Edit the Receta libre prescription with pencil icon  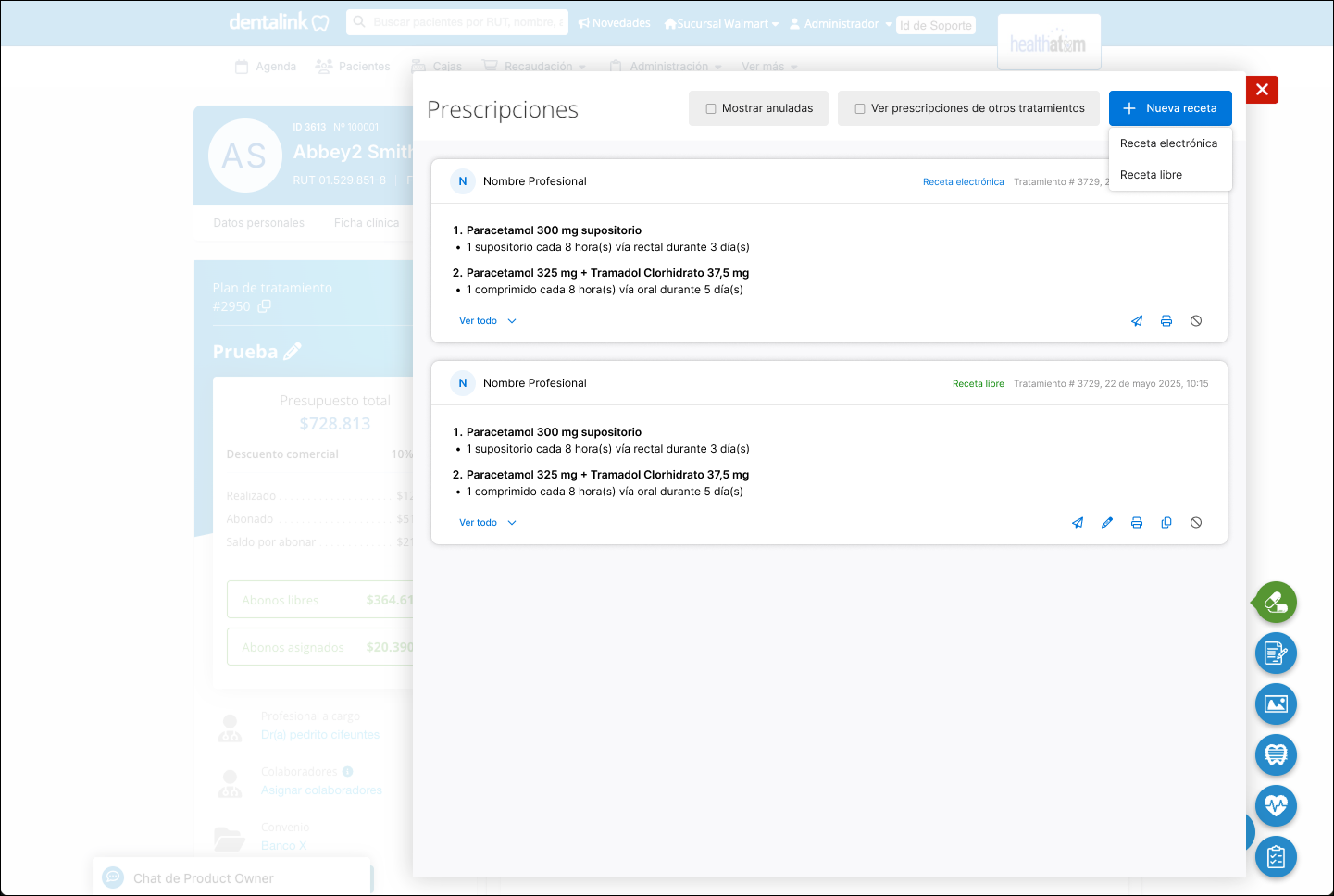(x=1107, y=523)
